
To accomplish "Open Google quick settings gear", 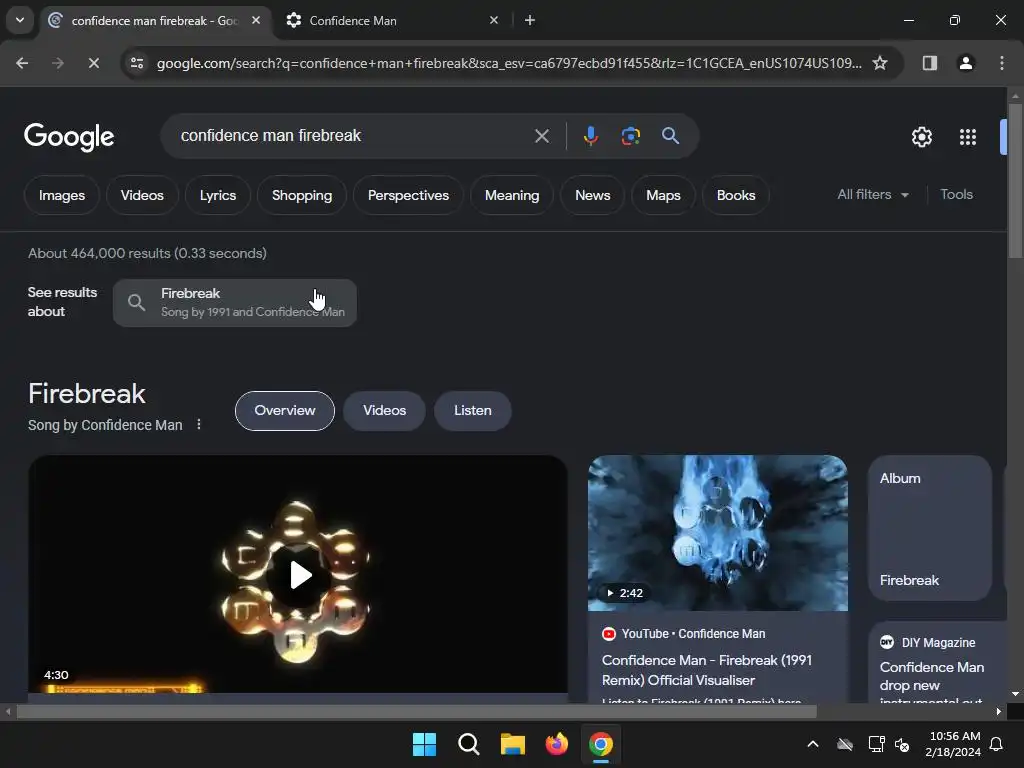I will coord(921,137).
